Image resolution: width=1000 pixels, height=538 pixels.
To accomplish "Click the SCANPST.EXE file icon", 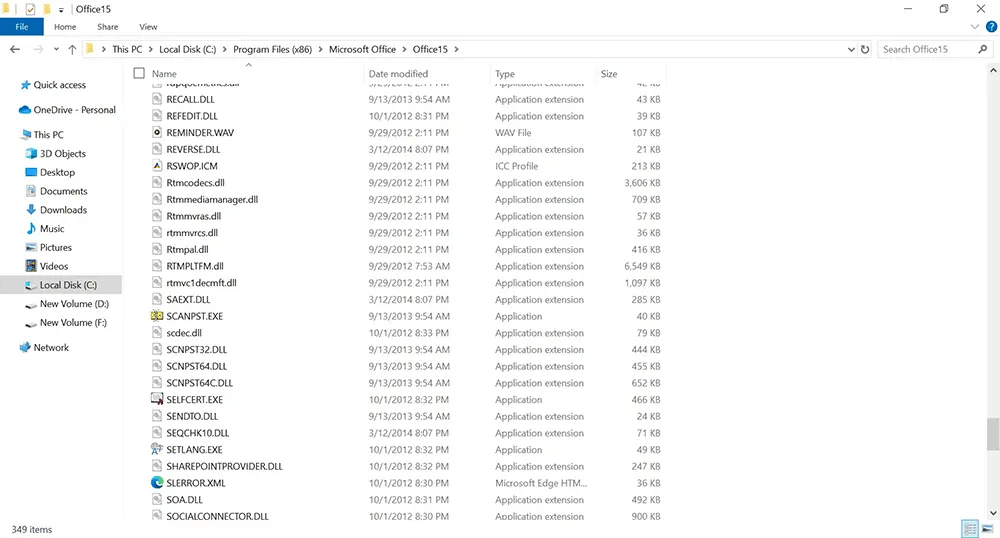I will [x=157, y=316].
